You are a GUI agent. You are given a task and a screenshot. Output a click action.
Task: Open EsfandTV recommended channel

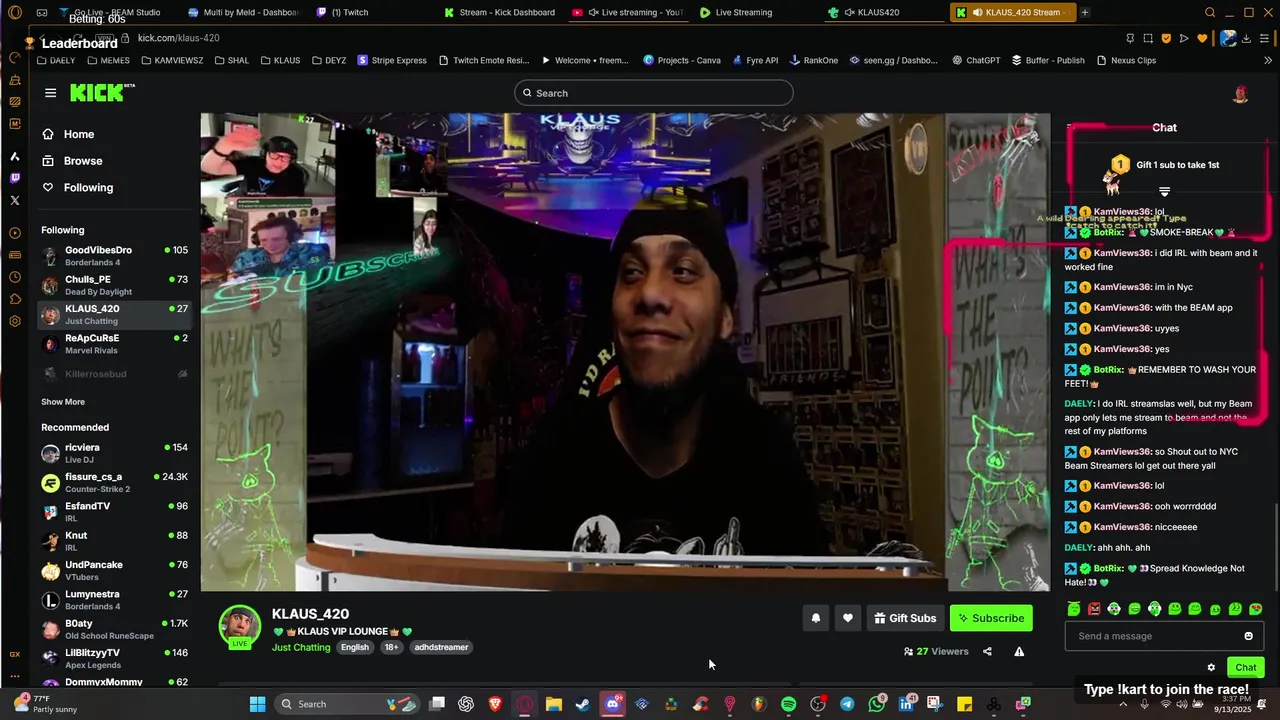114,512
